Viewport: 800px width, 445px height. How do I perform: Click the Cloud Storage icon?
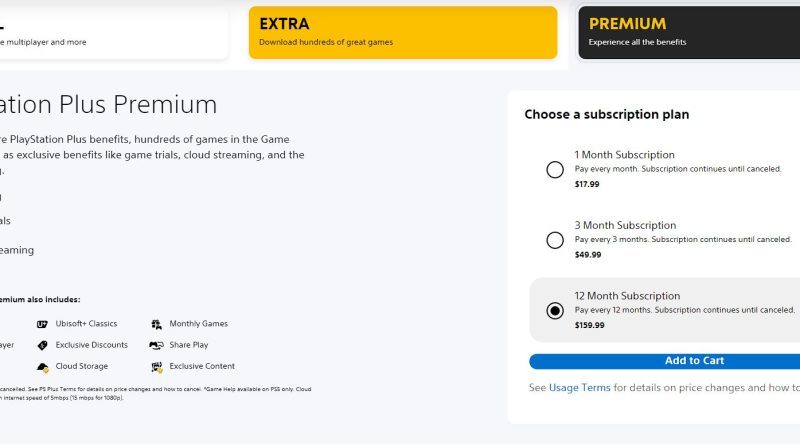pyautogui.click(x=43, y=367)
